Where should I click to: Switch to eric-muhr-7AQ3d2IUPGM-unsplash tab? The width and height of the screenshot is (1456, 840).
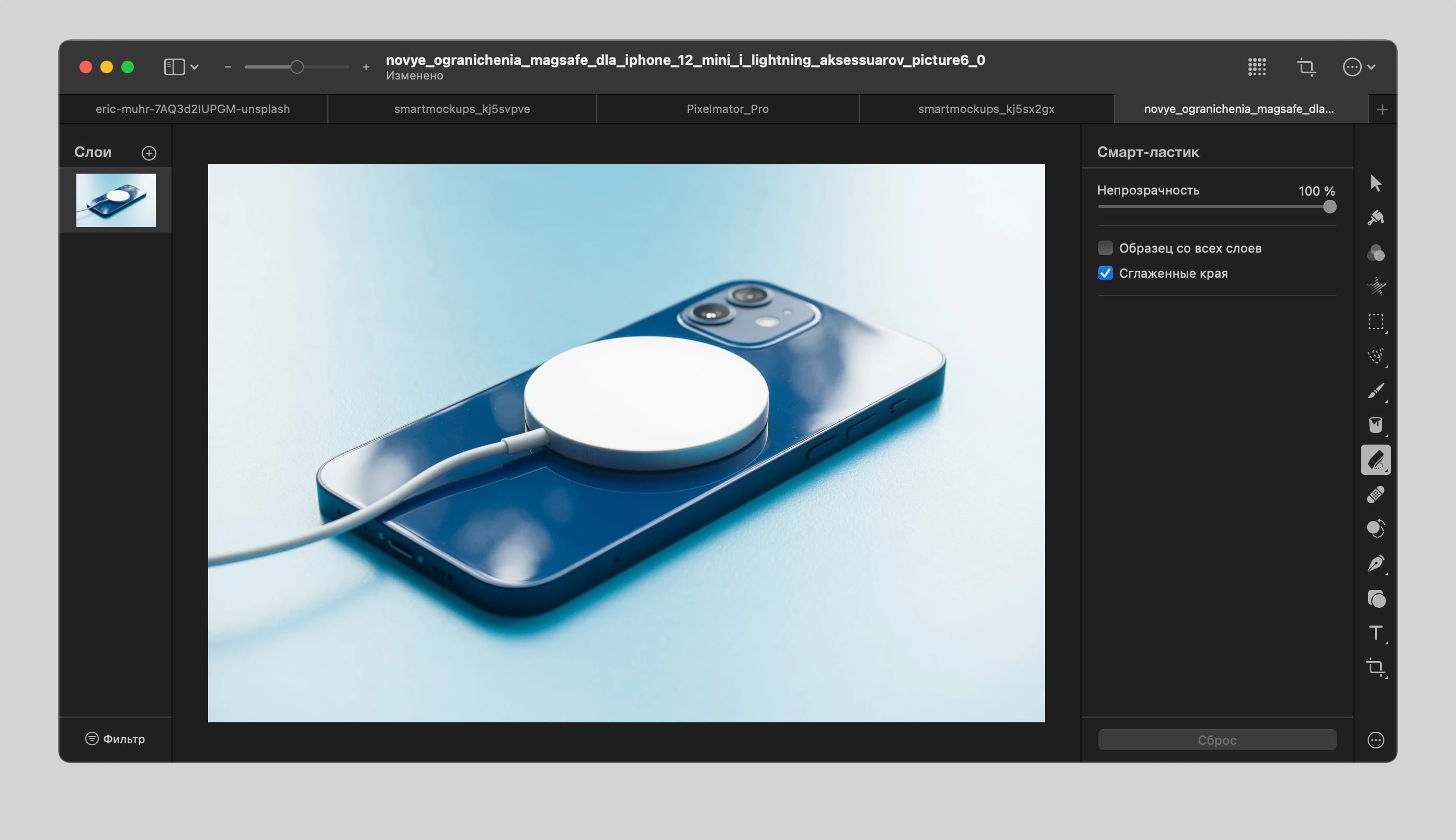pyautogui.click(x=192, y=109)
